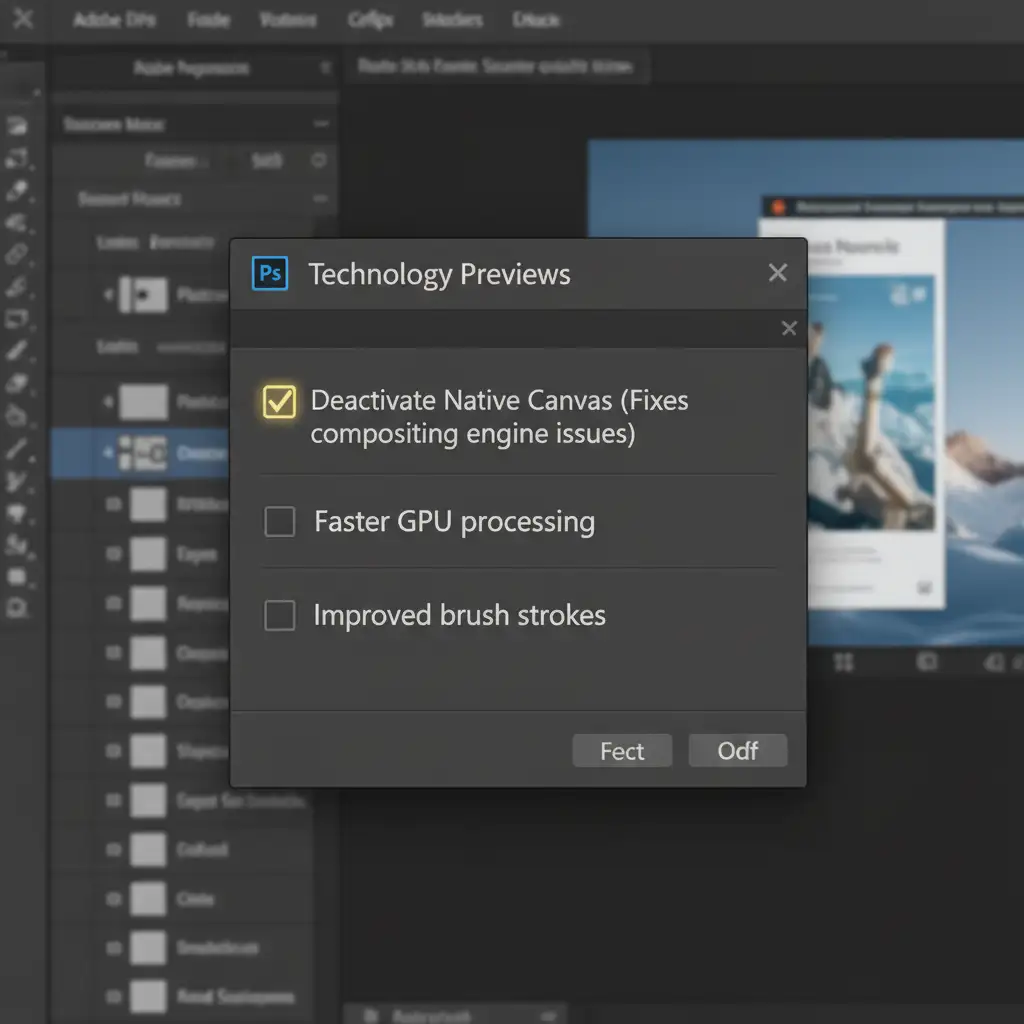The image size is (1024, 1024).
Task: Select the Eyedropper tool in the toolbar
Action: pyautogui.click(x=17, y=190)
